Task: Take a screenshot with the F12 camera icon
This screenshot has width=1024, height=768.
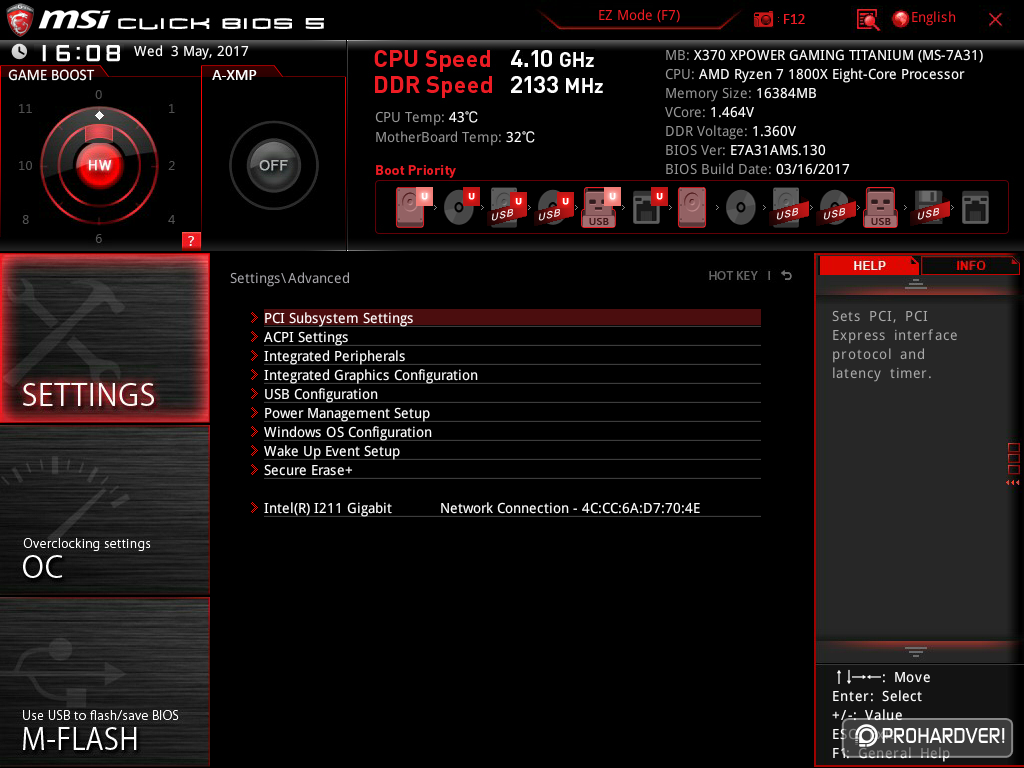Action: pos(763,19)
